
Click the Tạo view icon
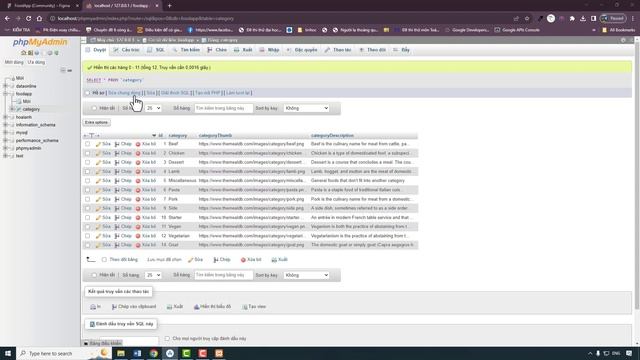(x=245, y=307)
